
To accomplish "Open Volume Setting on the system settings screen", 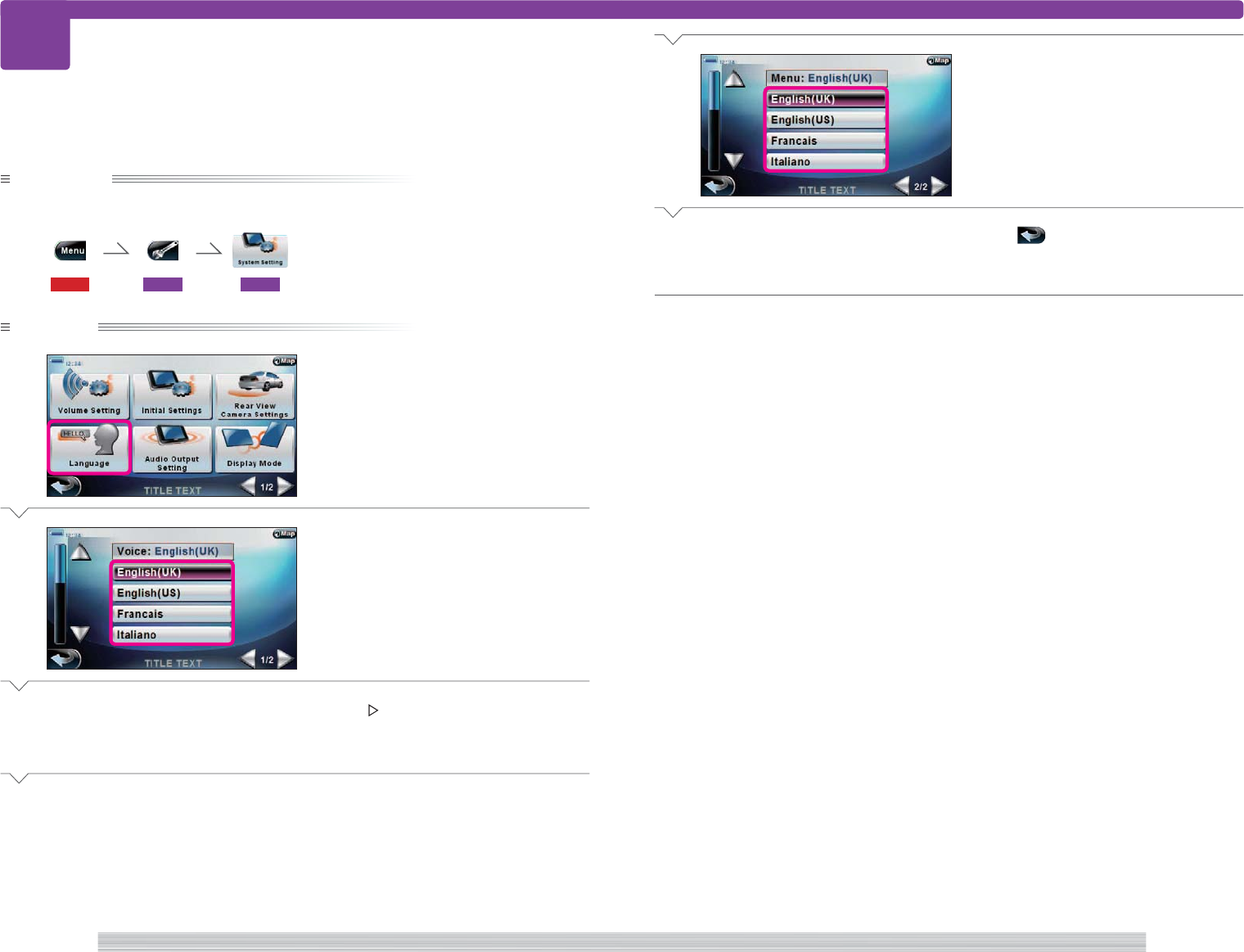I will [89, 396].
